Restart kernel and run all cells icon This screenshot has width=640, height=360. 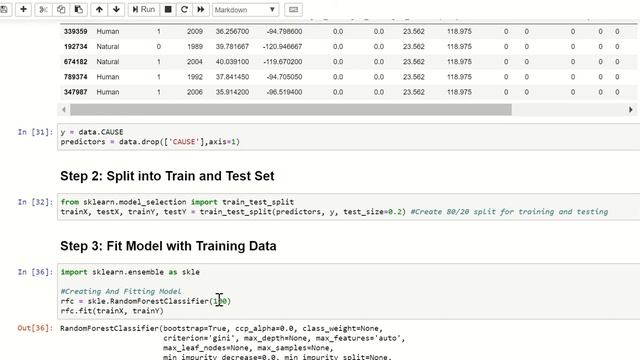tap(201, 9)
